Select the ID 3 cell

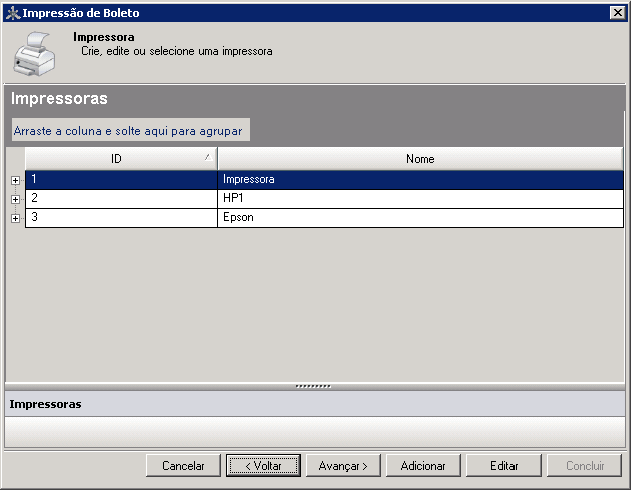pos(121,217)
